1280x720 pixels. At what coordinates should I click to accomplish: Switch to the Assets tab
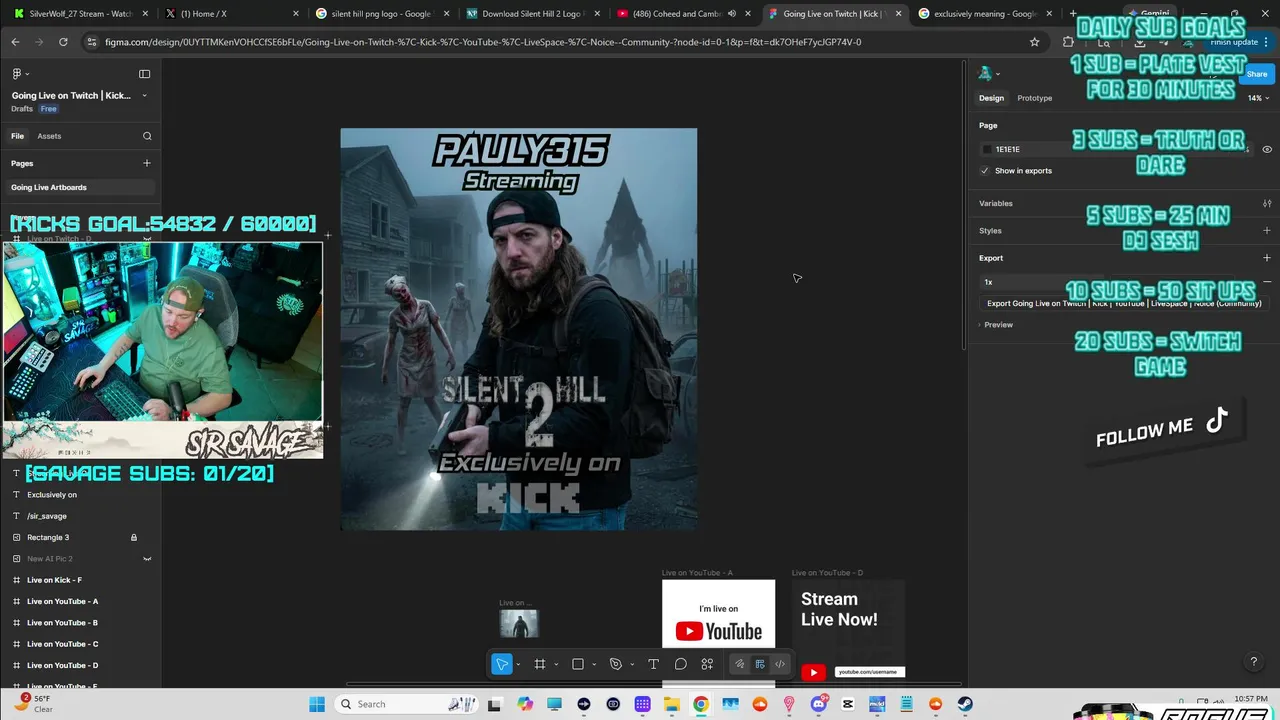coord(49,136)
